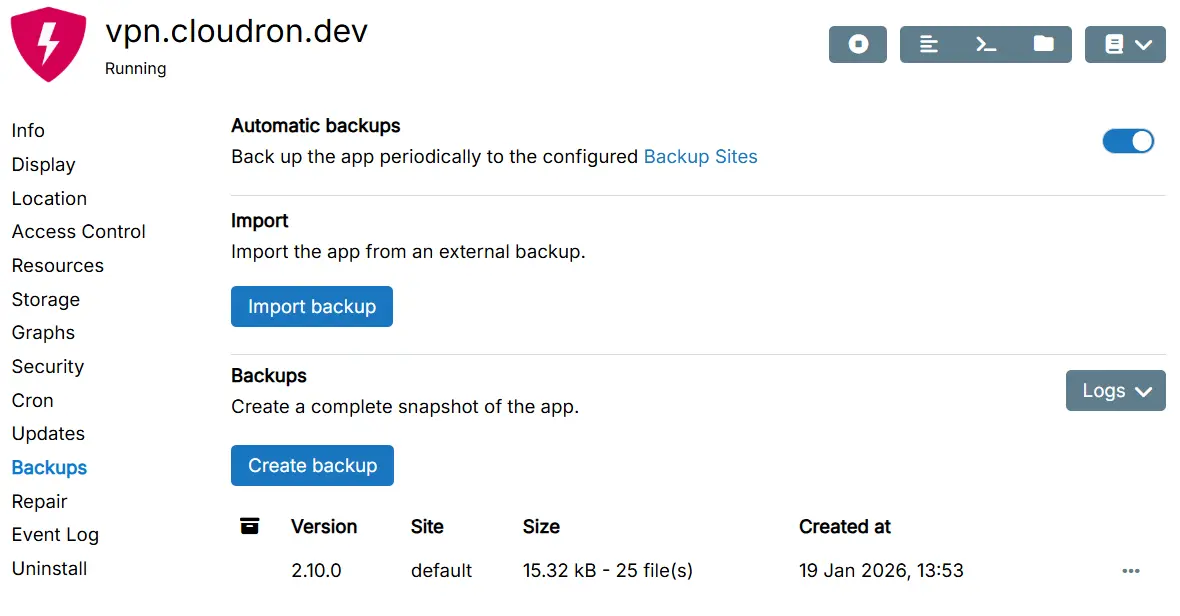Screen dimensions: 1180x616
Task: Open the file manager folder icon
Action: tap(1043, 44)
